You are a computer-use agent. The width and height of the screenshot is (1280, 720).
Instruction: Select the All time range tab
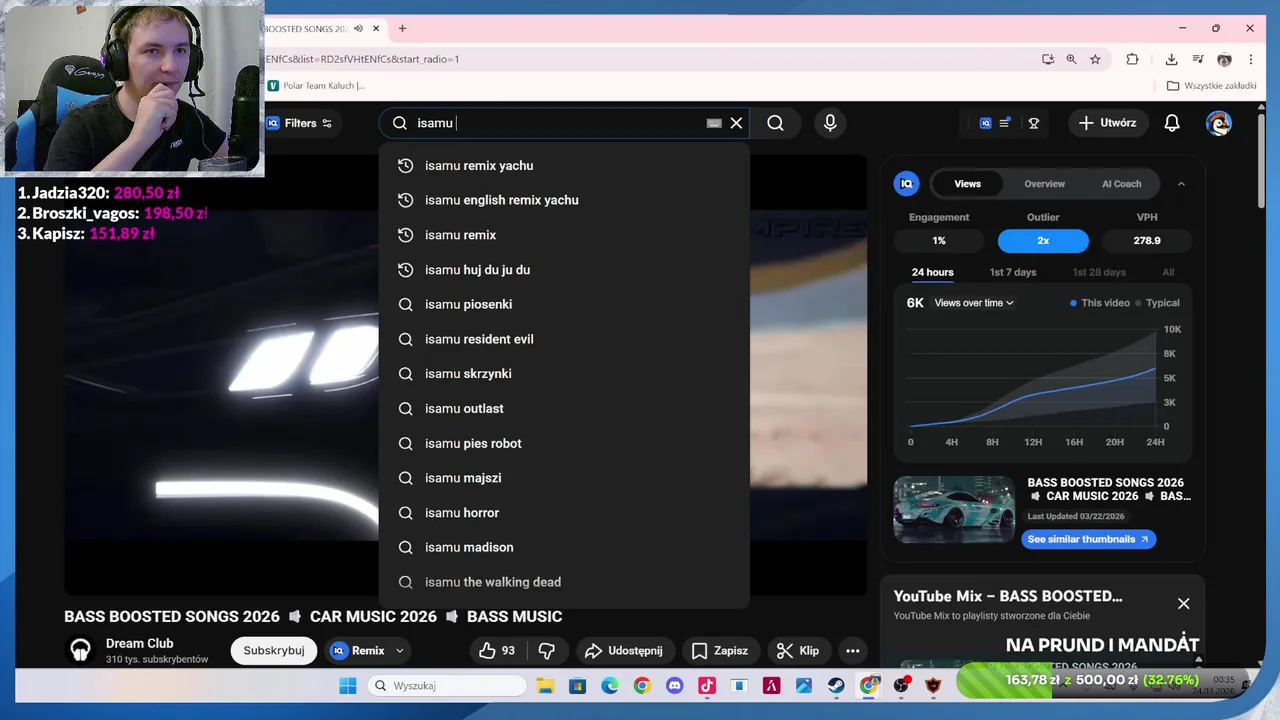point(1168,272)
